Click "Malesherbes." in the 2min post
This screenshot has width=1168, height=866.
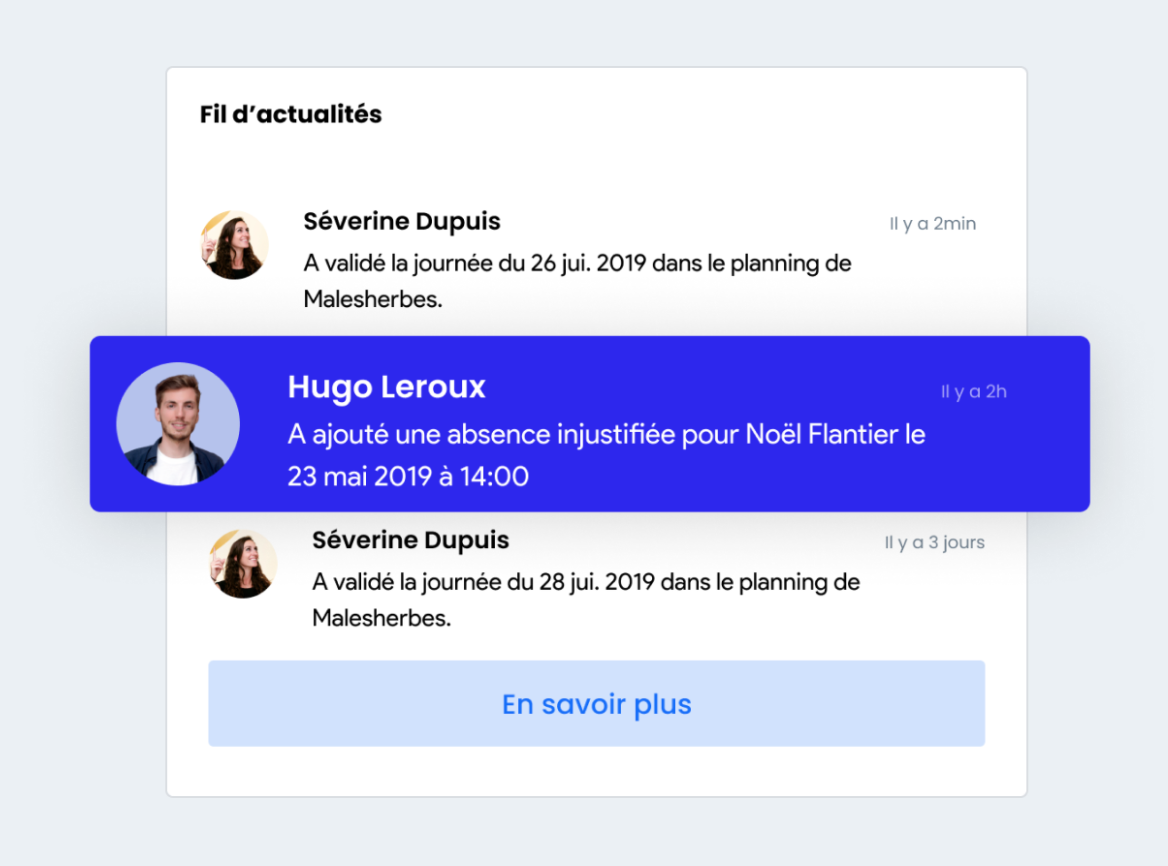coord(373,299)
